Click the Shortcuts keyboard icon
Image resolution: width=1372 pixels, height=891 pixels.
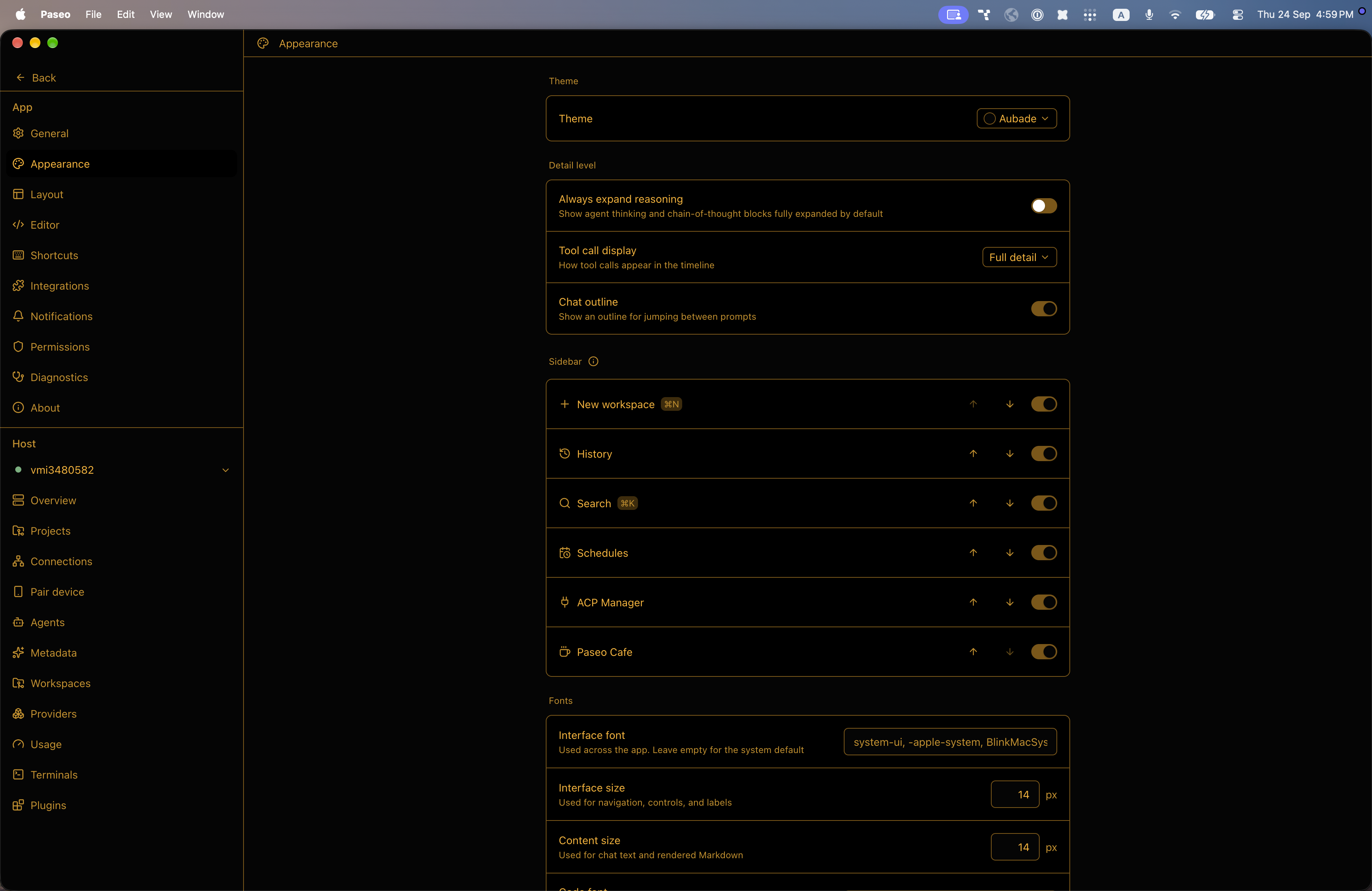(18, 255)
